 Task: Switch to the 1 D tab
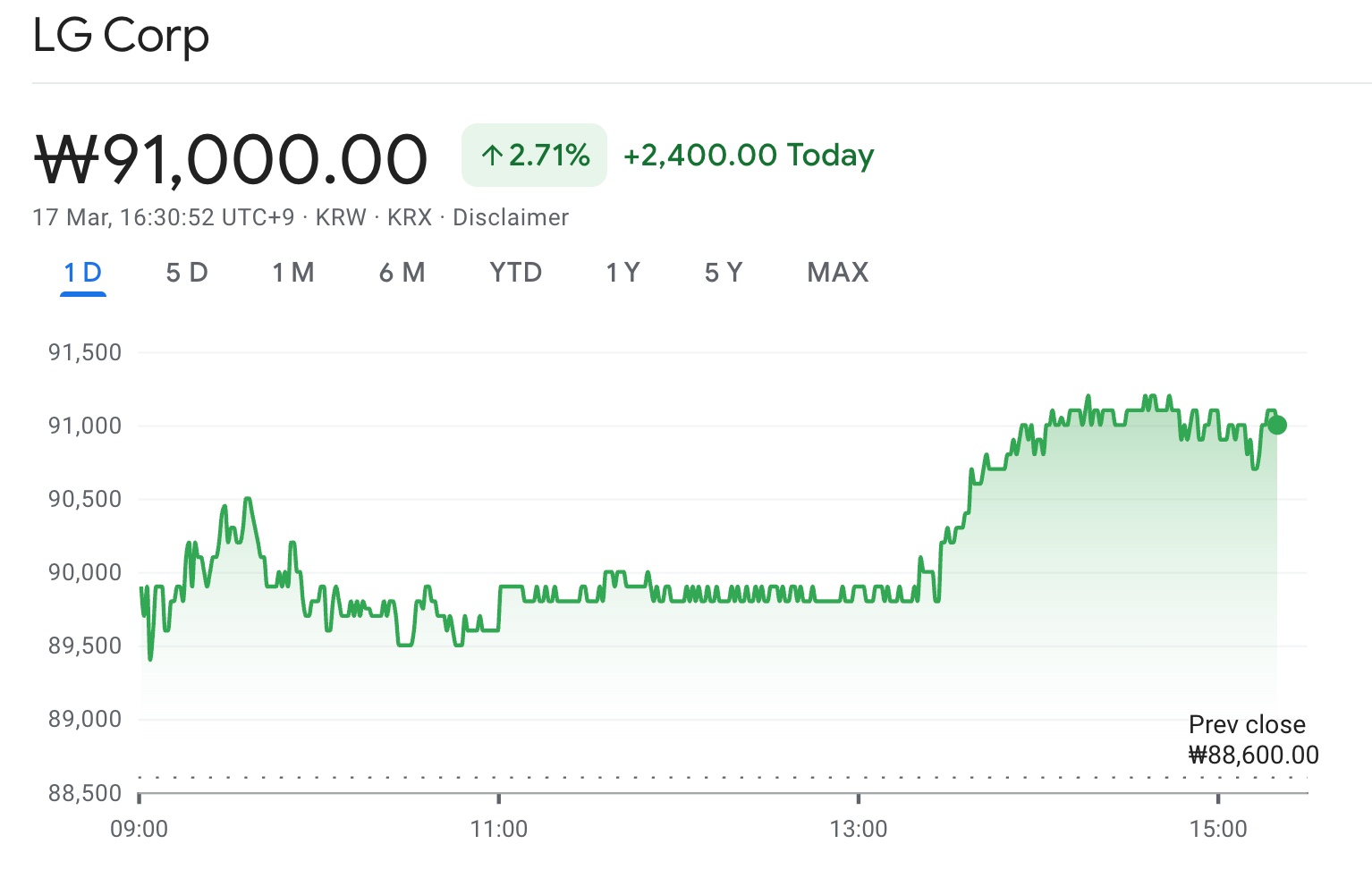pyautogui.click(x=83, y=273)
